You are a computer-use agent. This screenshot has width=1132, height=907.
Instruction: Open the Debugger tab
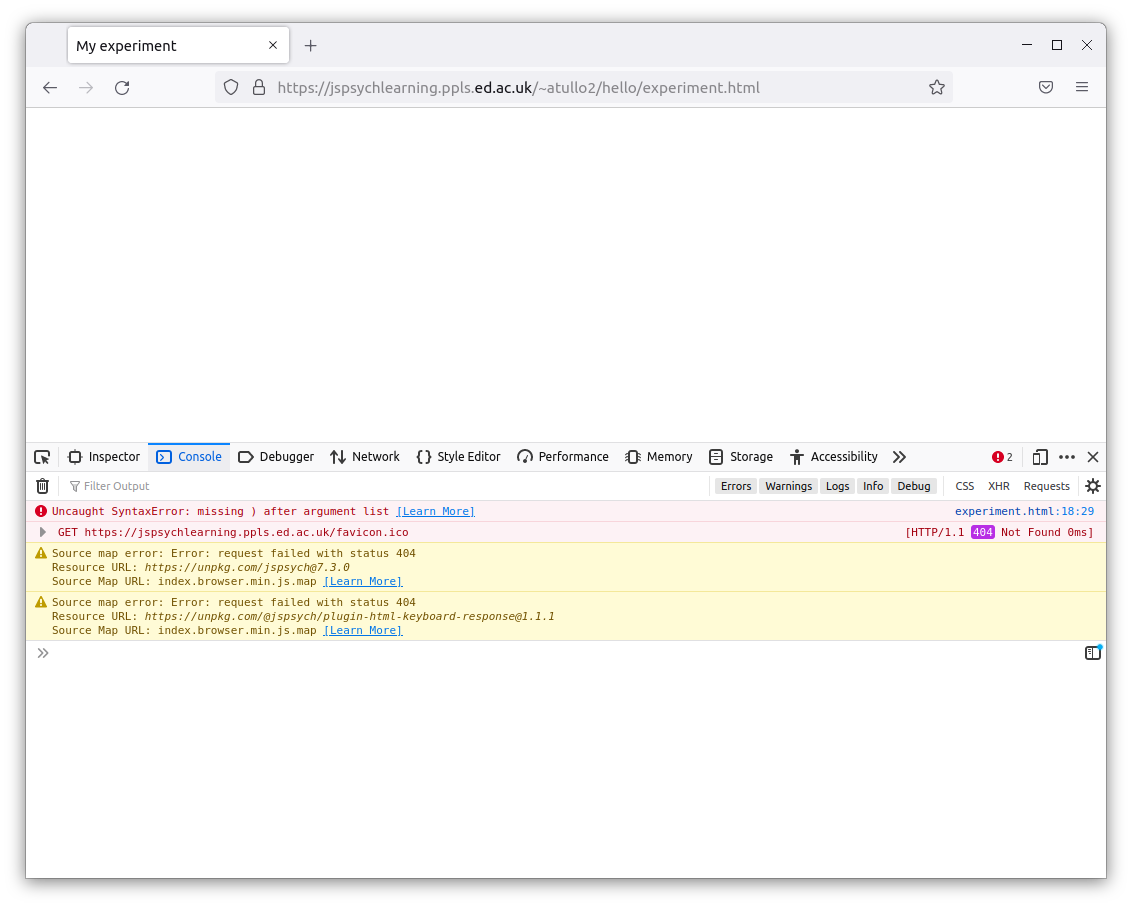pyautogui.click(x=276, y=457)
